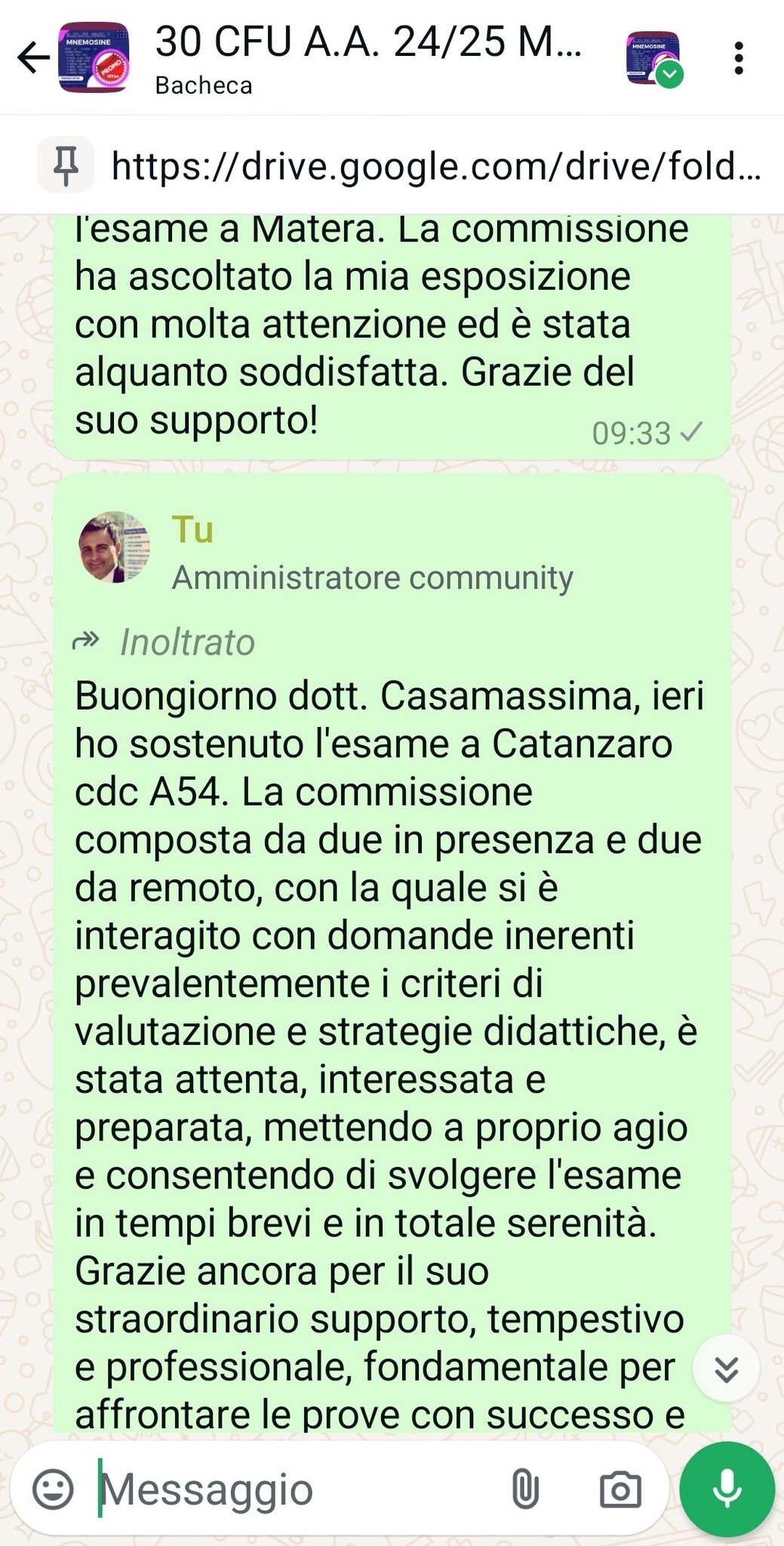Tap the sender's profile photo
The width and height of the screenshot is (784, 1546).
(x=115, y=547)
